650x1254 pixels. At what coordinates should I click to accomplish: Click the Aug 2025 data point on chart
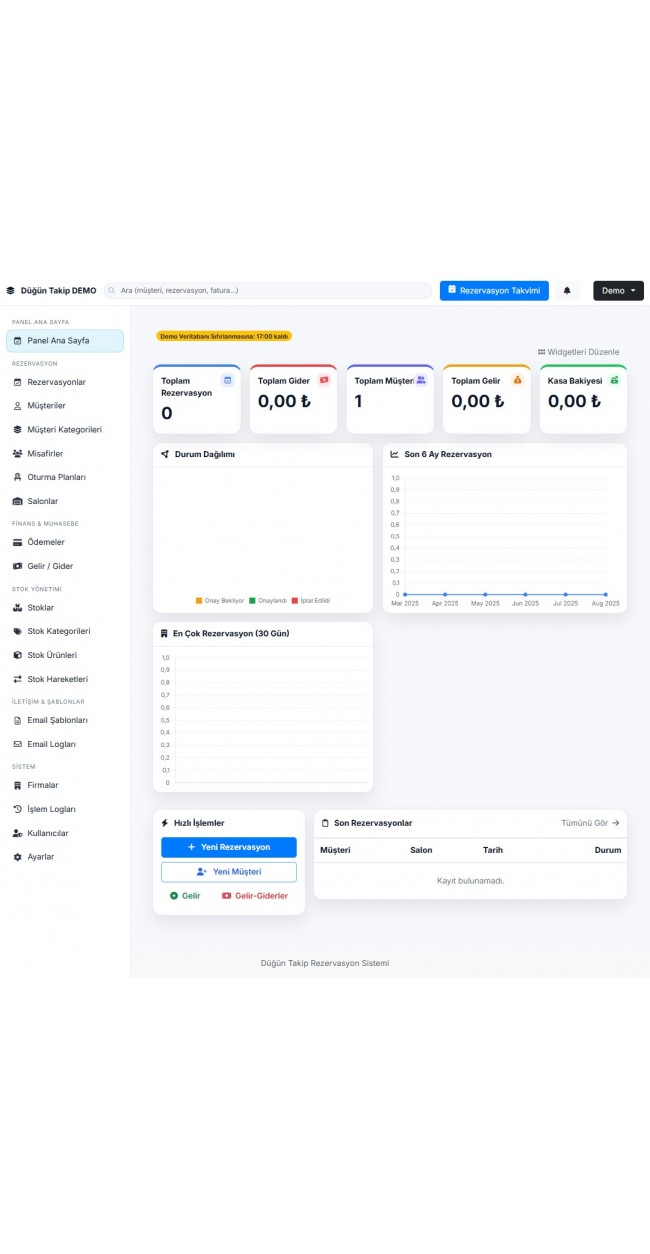(x=605, y=594)
